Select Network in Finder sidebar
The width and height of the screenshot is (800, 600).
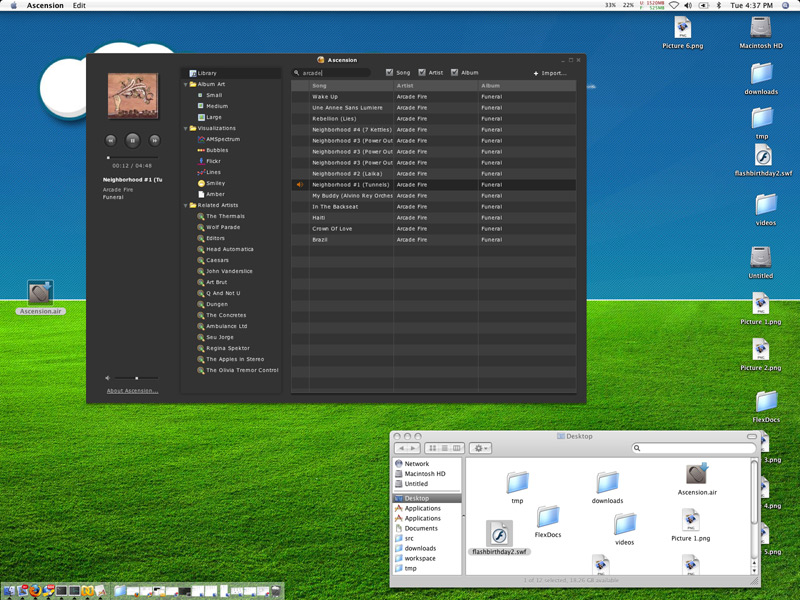point(428,464)
